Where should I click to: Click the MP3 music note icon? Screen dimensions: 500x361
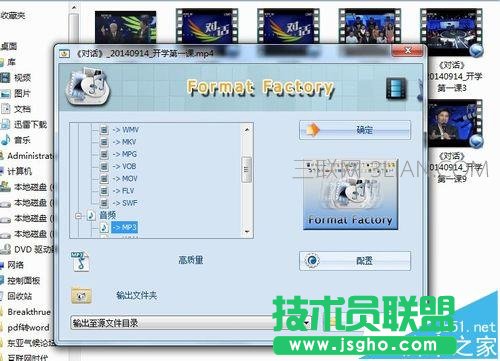(x=104, y=227)
